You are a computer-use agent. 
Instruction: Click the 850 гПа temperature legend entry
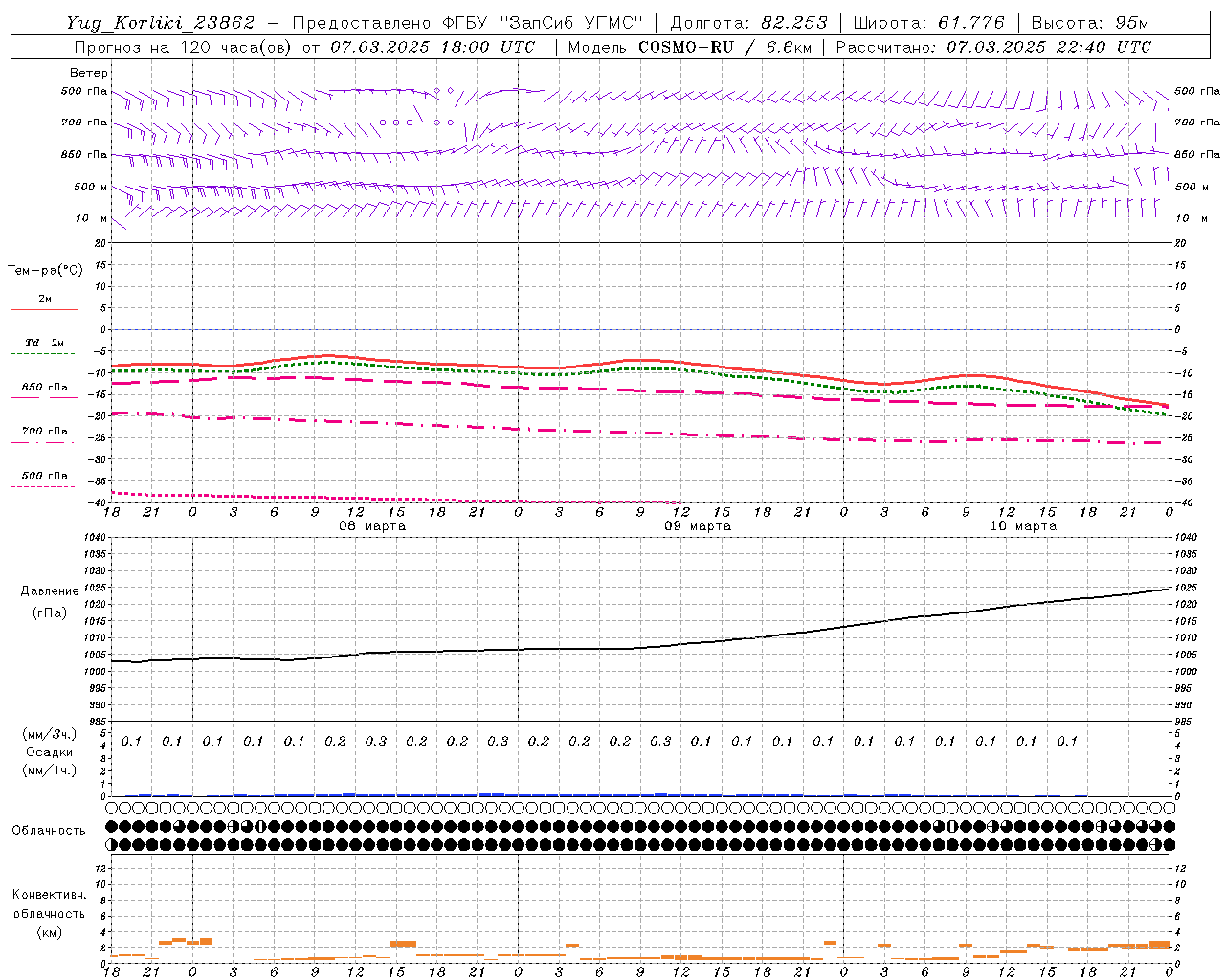[x=45, y=388]
